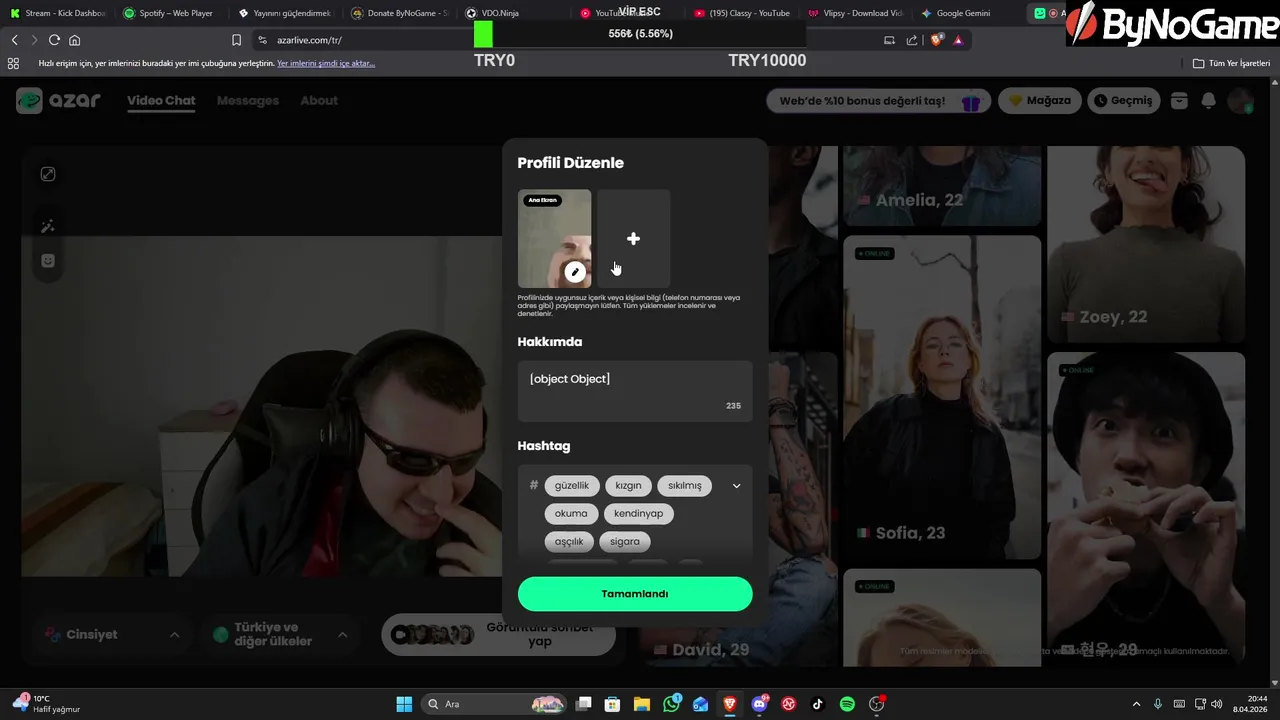Open the notifications bell icon
The image size is (1280, 720).
[x=1208, y=101]
